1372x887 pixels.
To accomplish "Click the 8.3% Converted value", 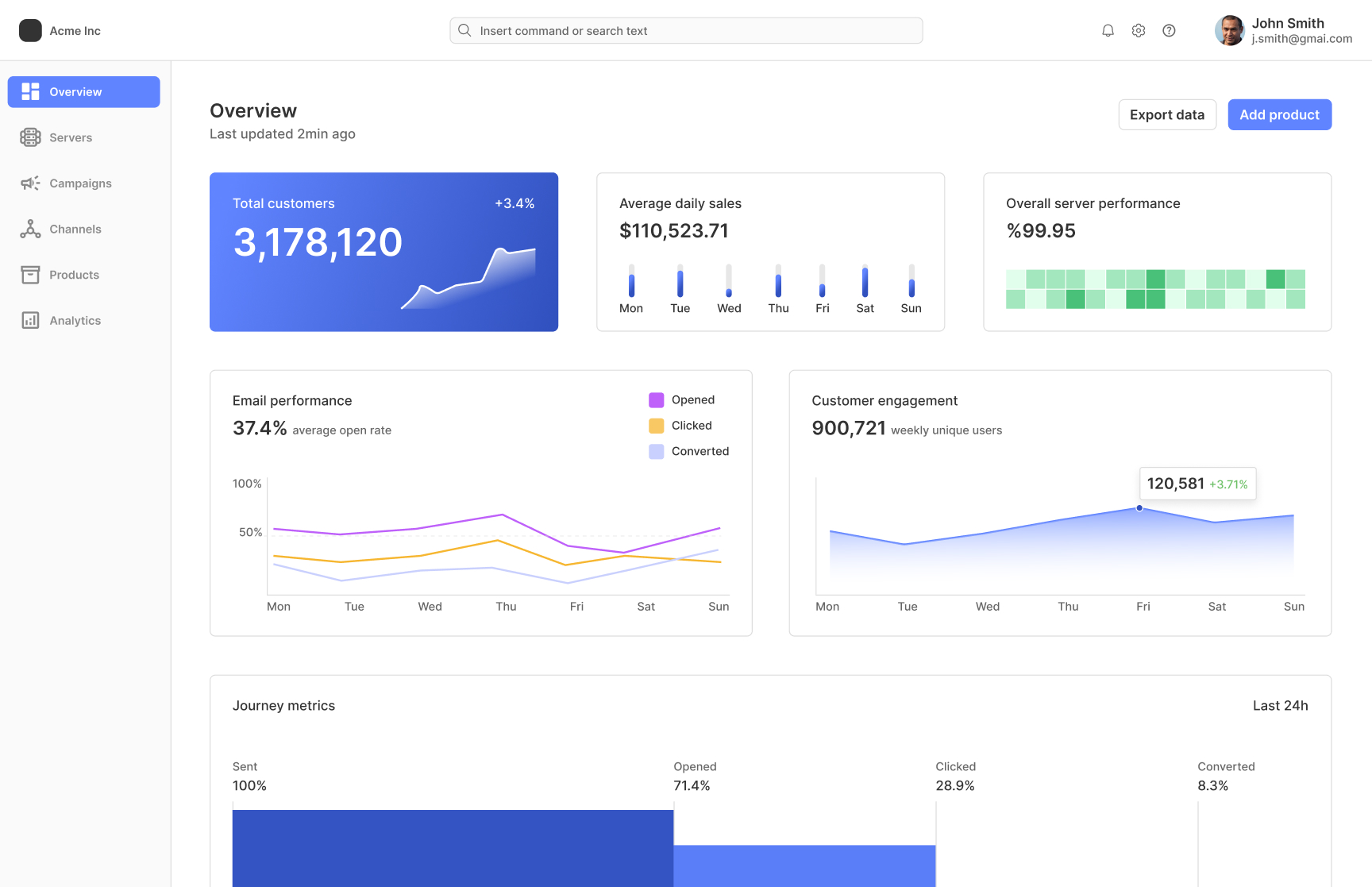I will 1213,785.
